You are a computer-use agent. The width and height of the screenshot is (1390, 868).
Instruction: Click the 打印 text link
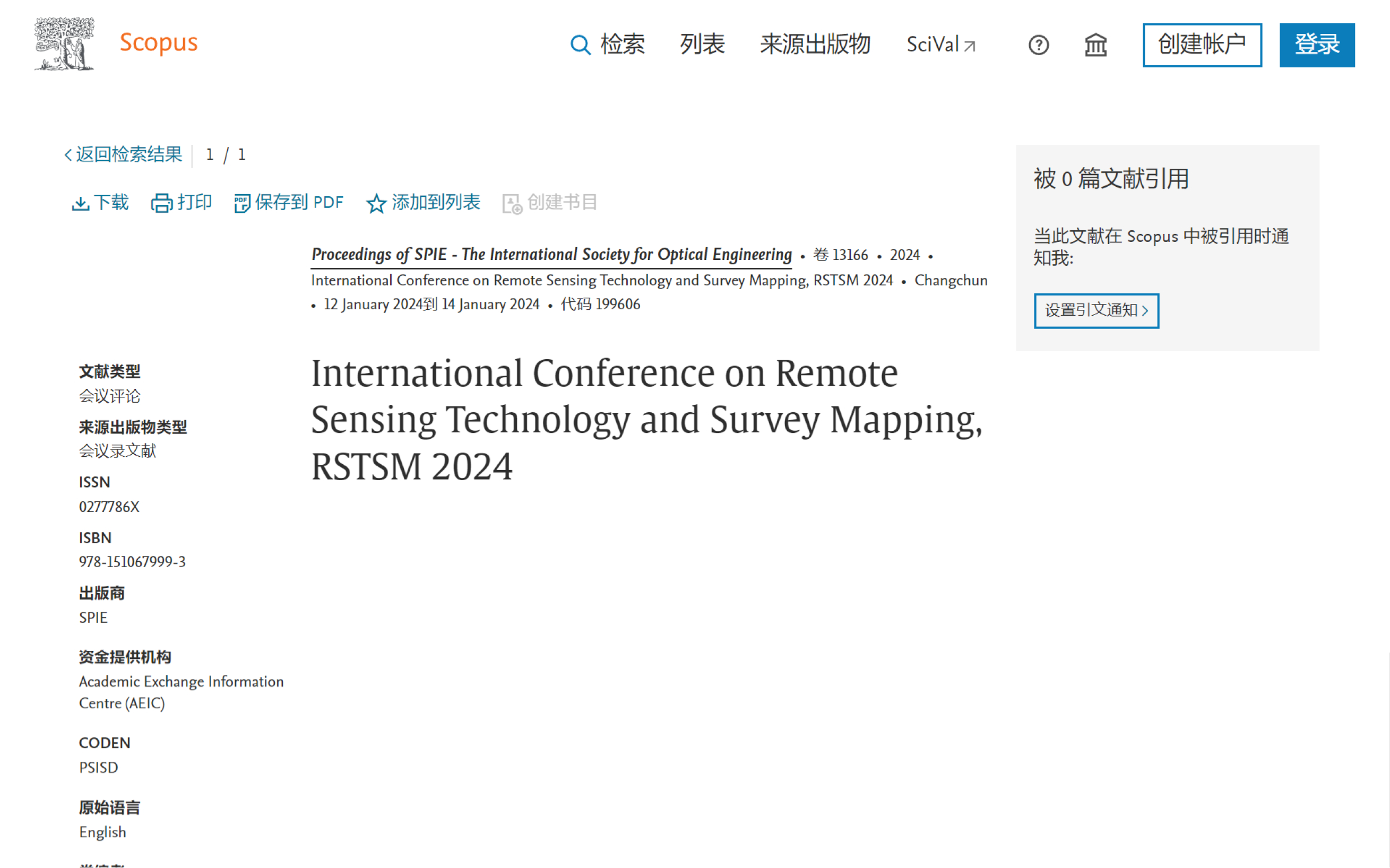coord(195,202)
